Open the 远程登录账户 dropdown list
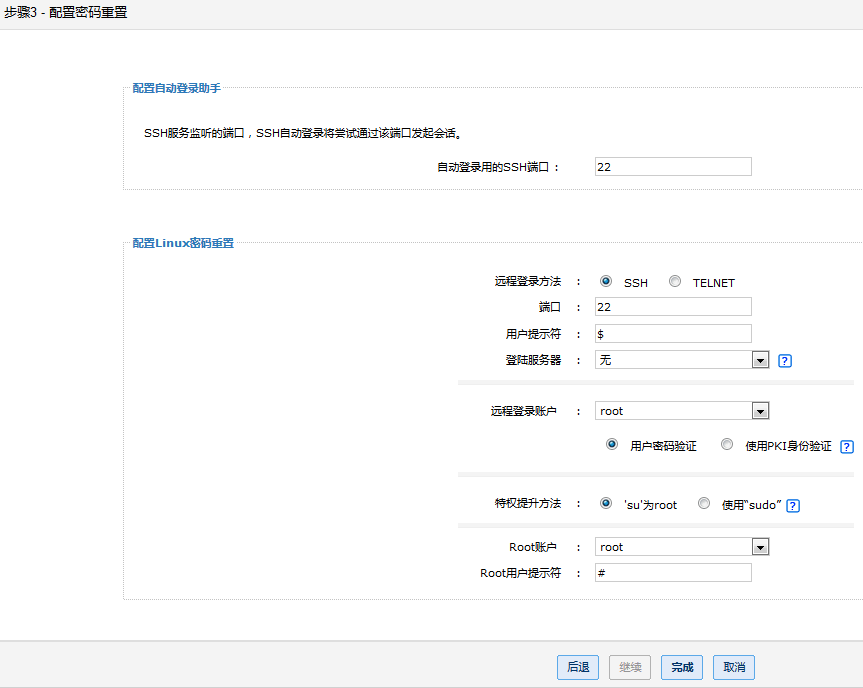Viewport: 863px width, 688px height. tap(760, 411)
